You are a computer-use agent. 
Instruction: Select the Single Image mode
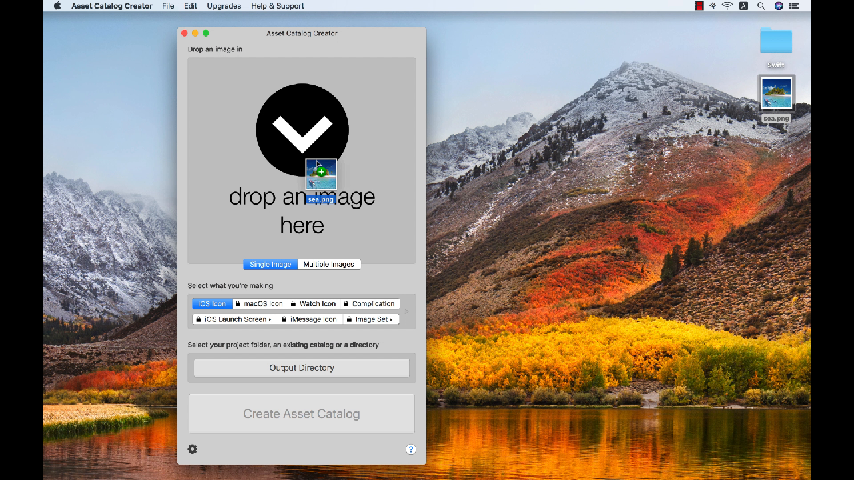(271, 264)
